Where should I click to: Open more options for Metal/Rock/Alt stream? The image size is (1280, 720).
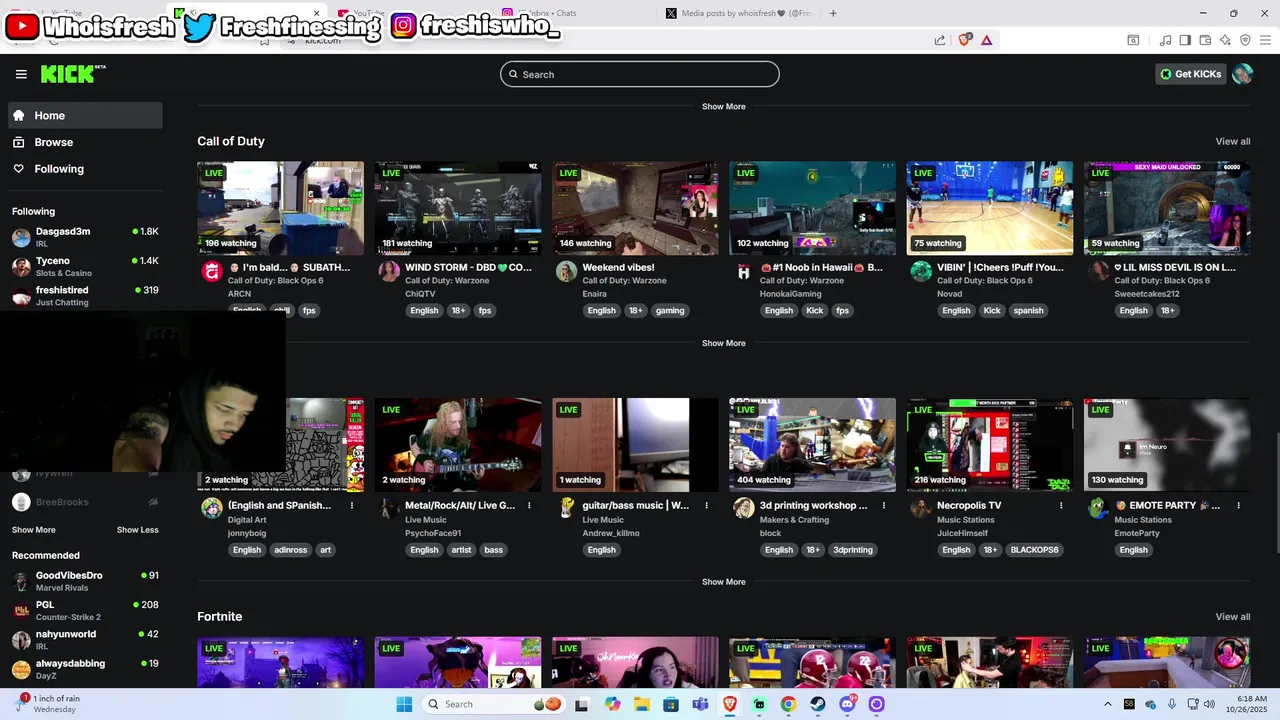529,506
